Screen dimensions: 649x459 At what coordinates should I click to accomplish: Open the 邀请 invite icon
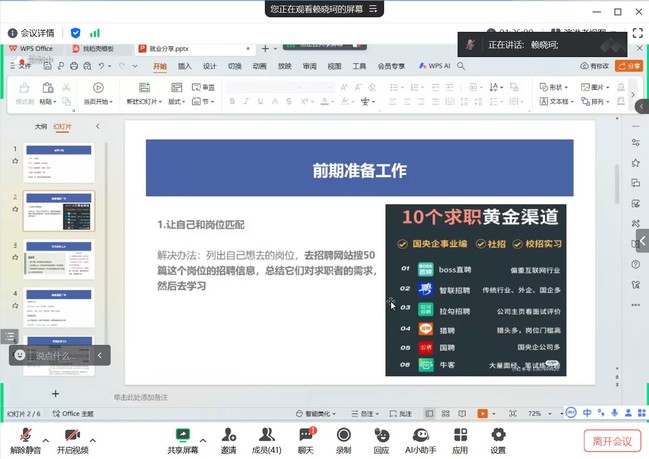pyautogui.click(x=229, y=436)
